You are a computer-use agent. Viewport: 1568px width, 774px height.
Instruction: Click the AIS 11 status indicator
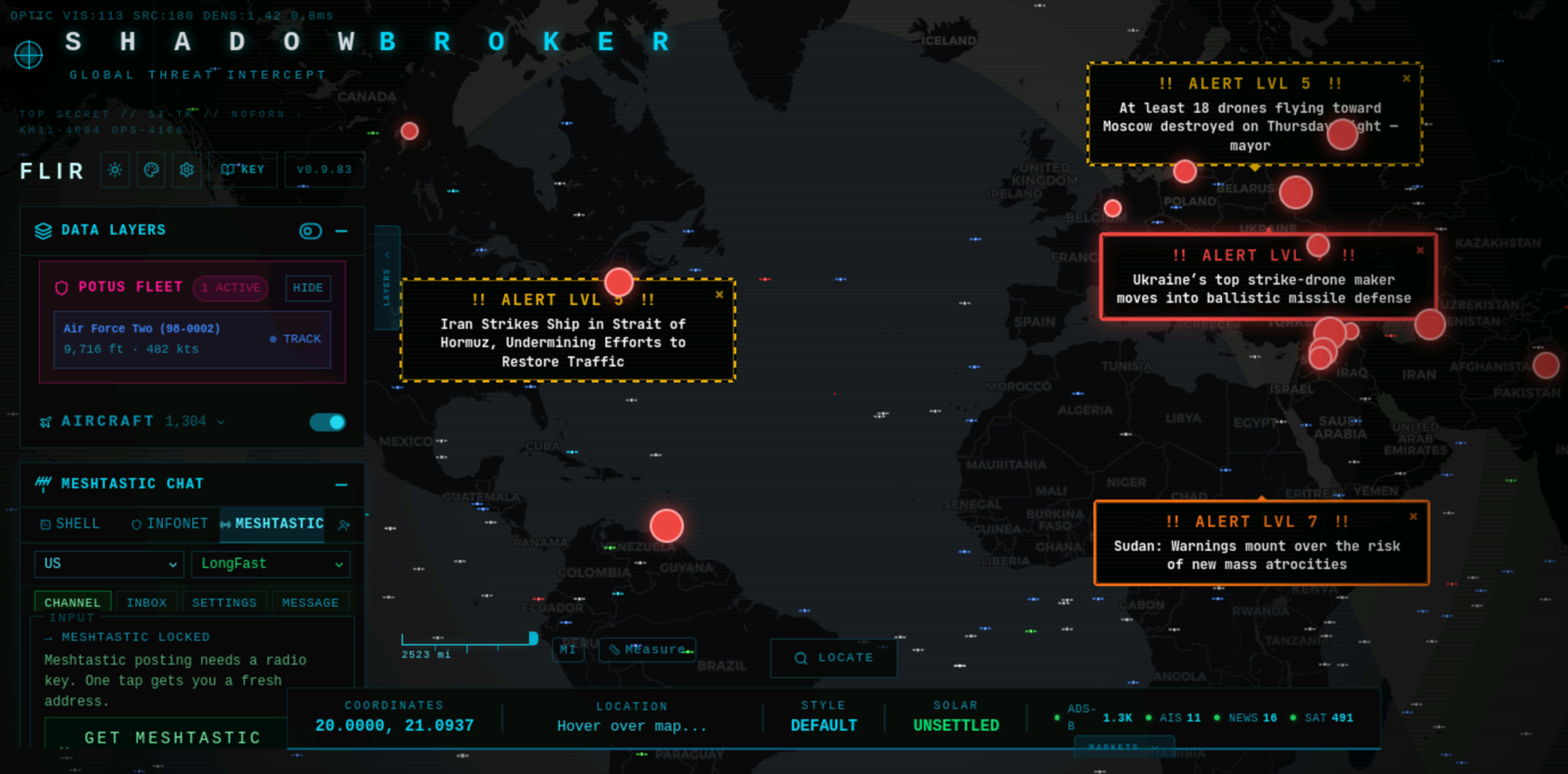tap(1173, 718)
